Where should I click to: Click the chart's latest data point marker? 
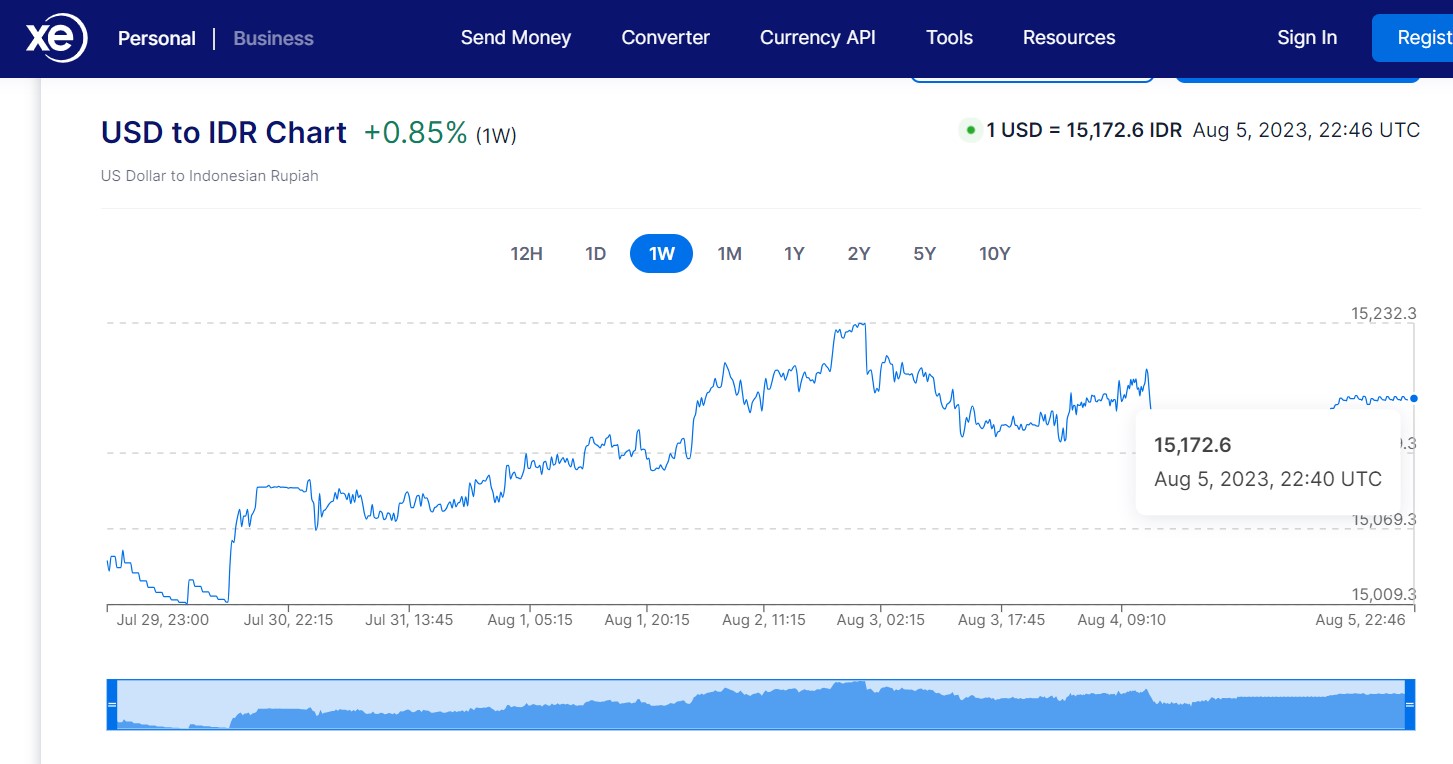(x=1413, y=398)
